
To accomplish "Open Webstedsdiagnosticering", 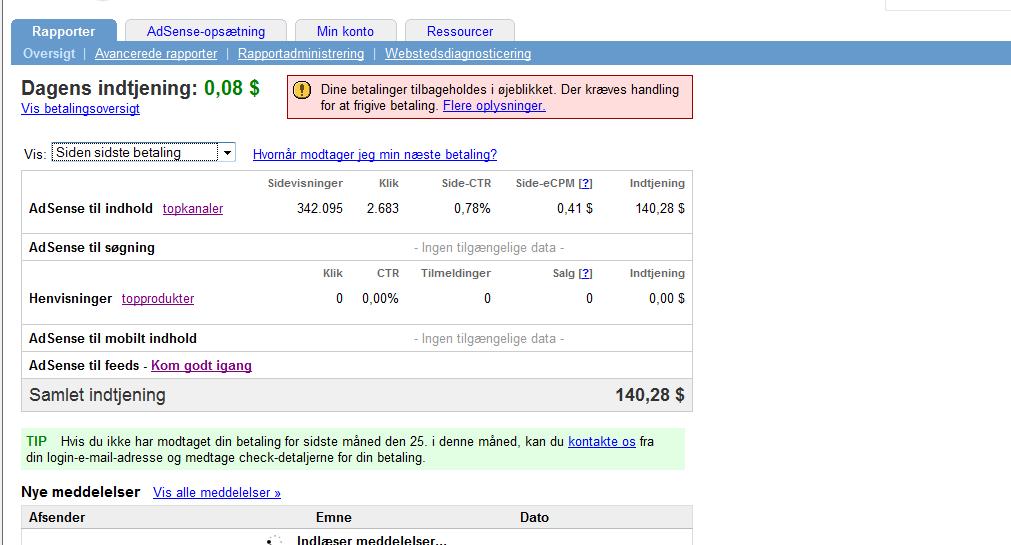I will click(x=458, y=54).
